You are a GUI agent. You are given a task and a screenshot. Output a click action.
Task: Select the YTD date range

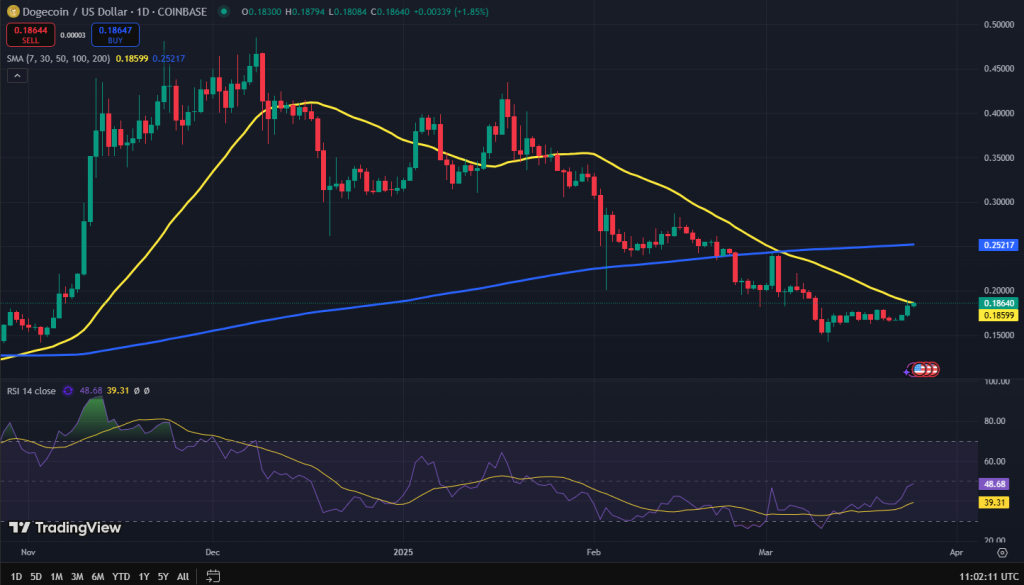pyautogui.click(x=121, y=577)
